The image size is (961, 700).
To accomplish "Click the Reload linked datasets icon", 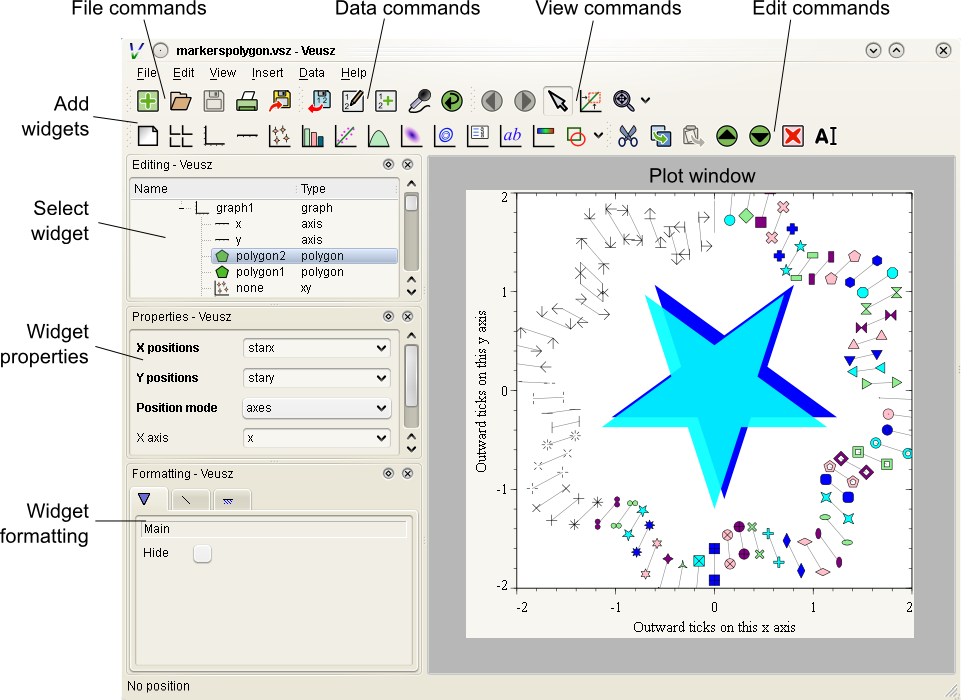I will coord(452,101).
